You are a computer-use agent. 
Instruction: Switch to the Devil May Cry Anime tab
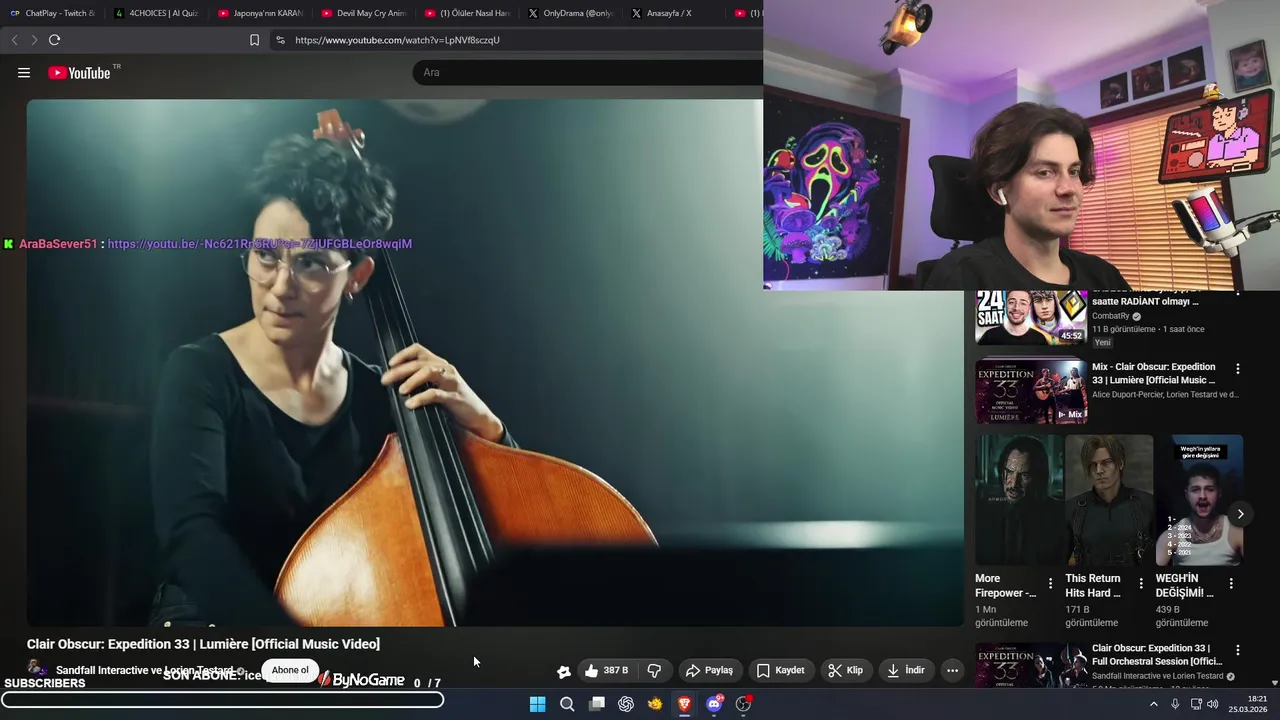pyautogui.click(x=365, y=13)
